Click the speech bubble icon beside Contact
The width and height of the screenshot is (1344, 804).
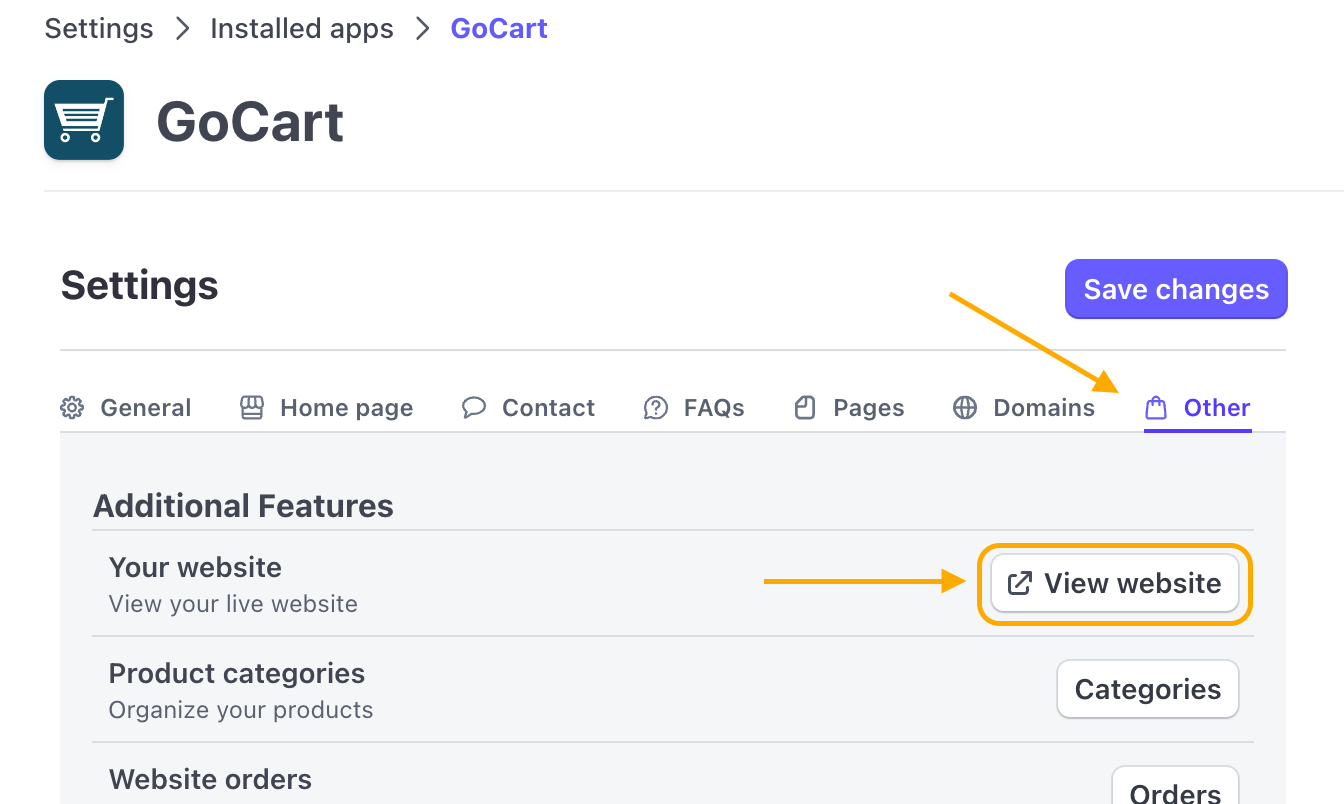click(473, 407)
